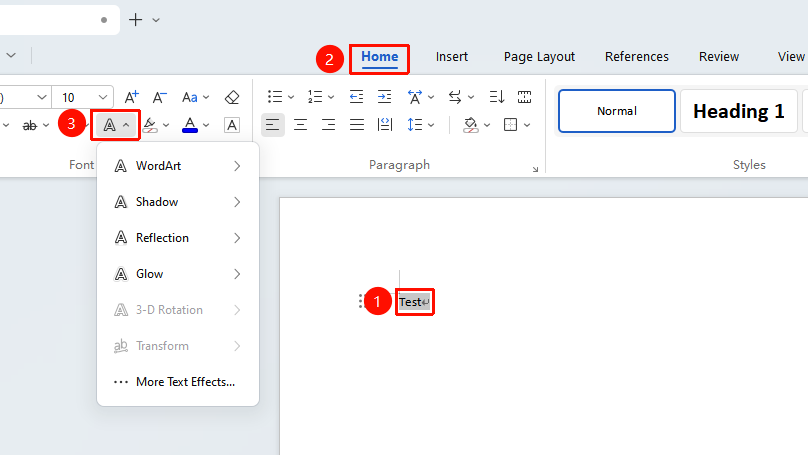The height and width of the screenshot is (455, 808).
Task: Click the text direction arrows icon
Action: tap(454, 97)
